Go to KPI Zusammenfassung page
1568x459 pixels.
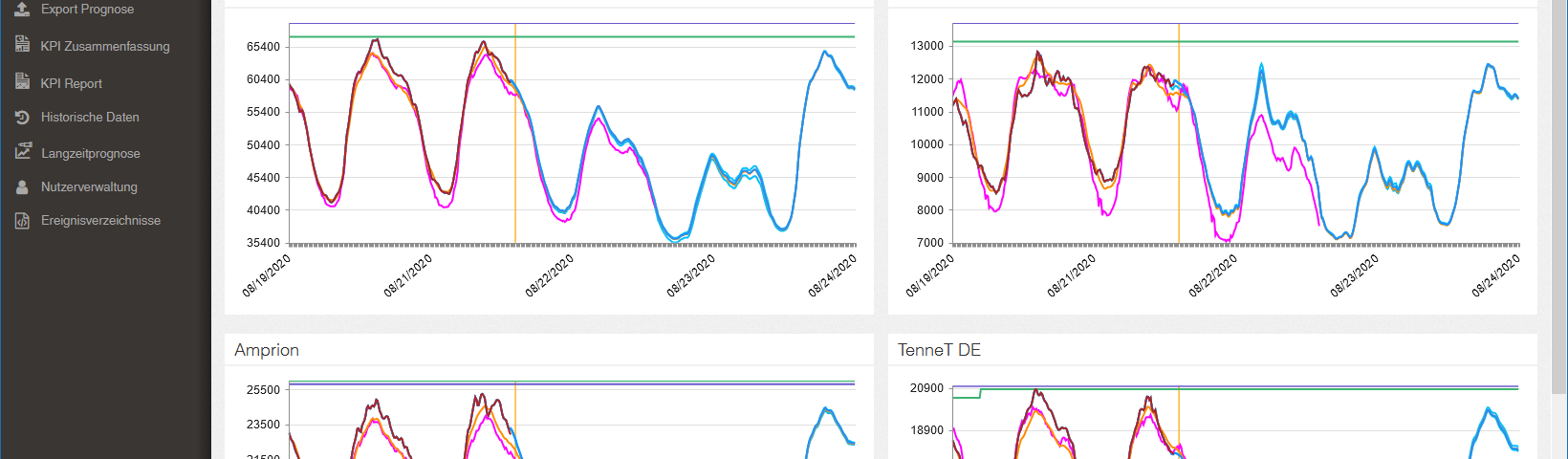[x=105, y=46]
